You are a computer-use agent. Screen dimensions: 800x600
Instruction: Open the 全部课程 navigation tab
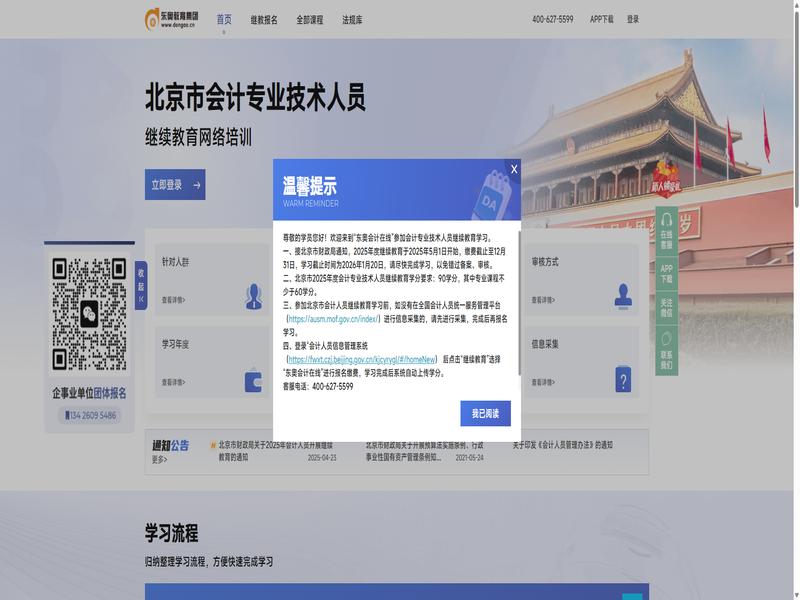310,19
